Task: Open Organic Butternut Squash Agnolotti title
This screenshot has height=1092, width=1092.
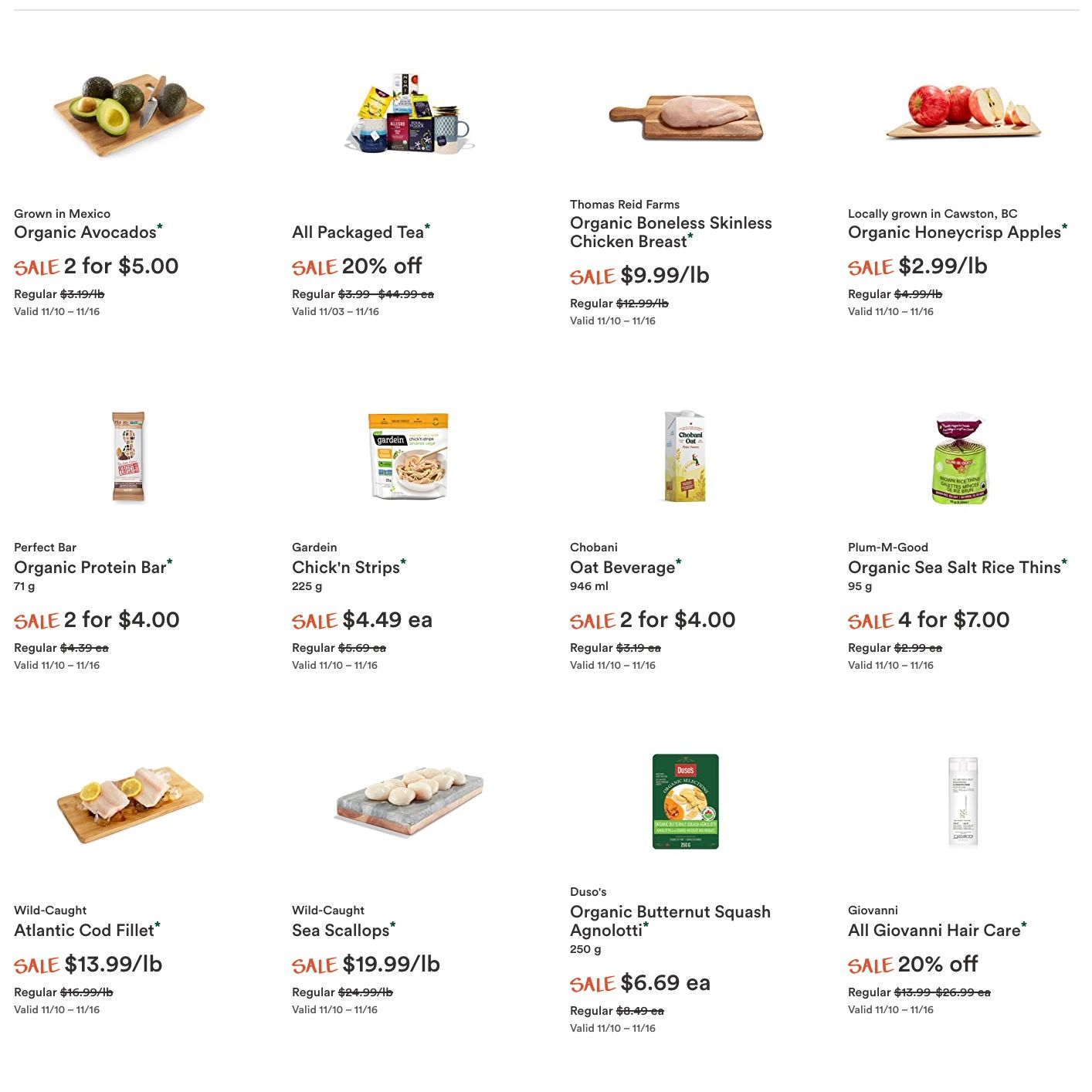Action: tap(670, 921)
